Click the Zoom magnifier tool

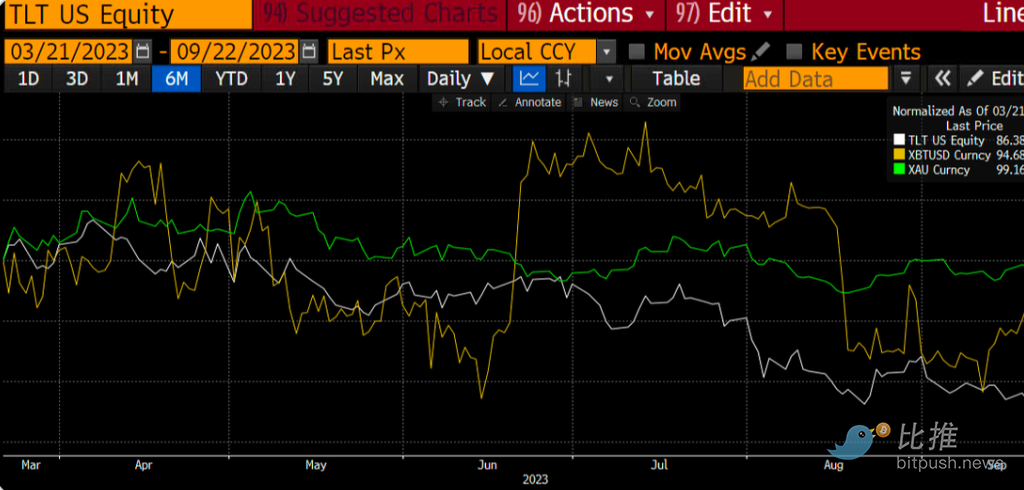(x=653, y=102)
